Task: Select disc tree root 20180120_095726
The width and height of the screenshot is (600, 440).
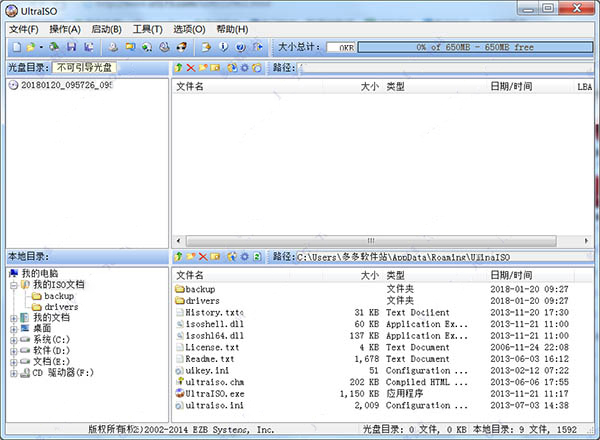Action: coord(66,85)
